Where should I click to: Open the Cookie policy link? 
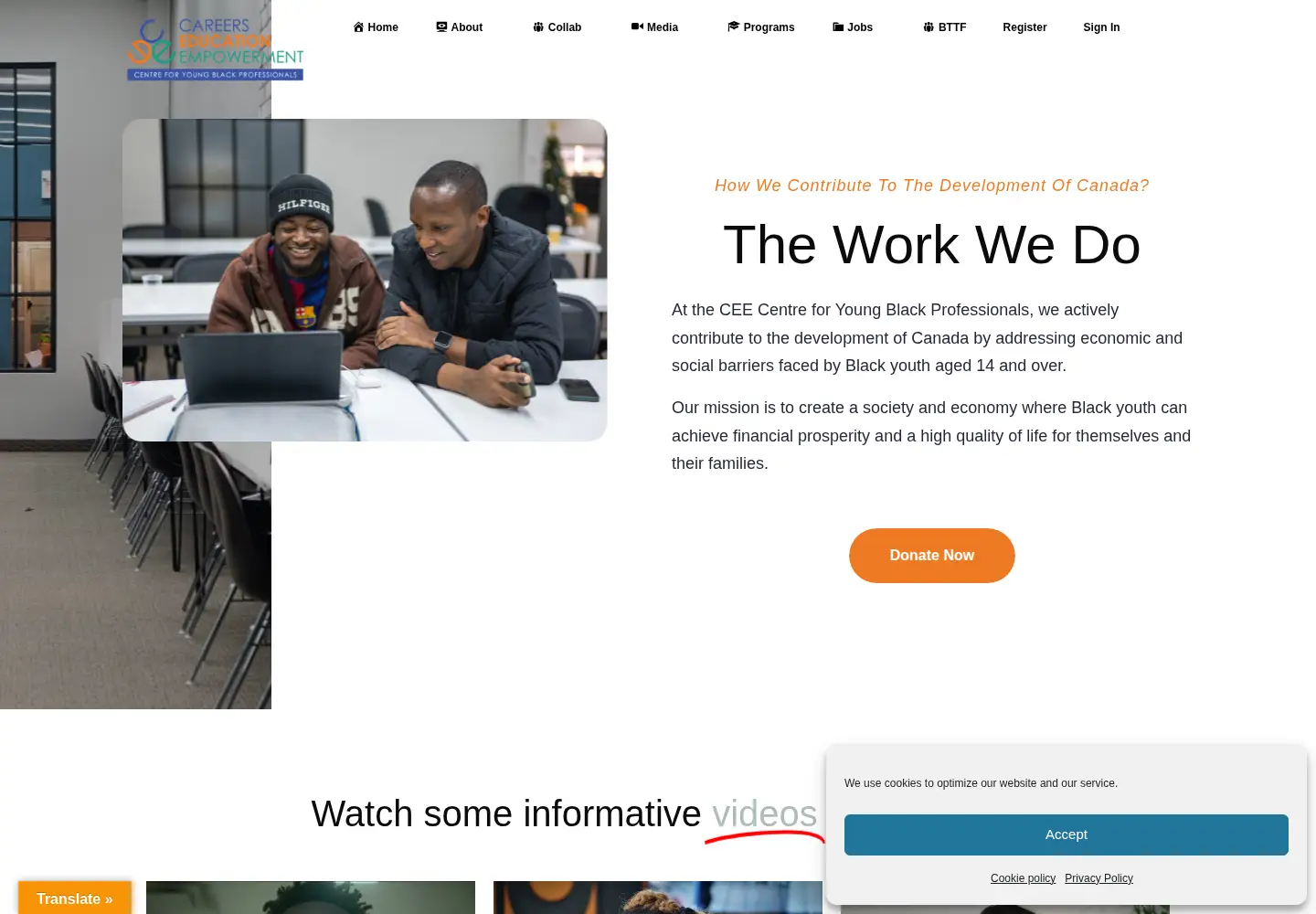click(x=1023, y=878)
